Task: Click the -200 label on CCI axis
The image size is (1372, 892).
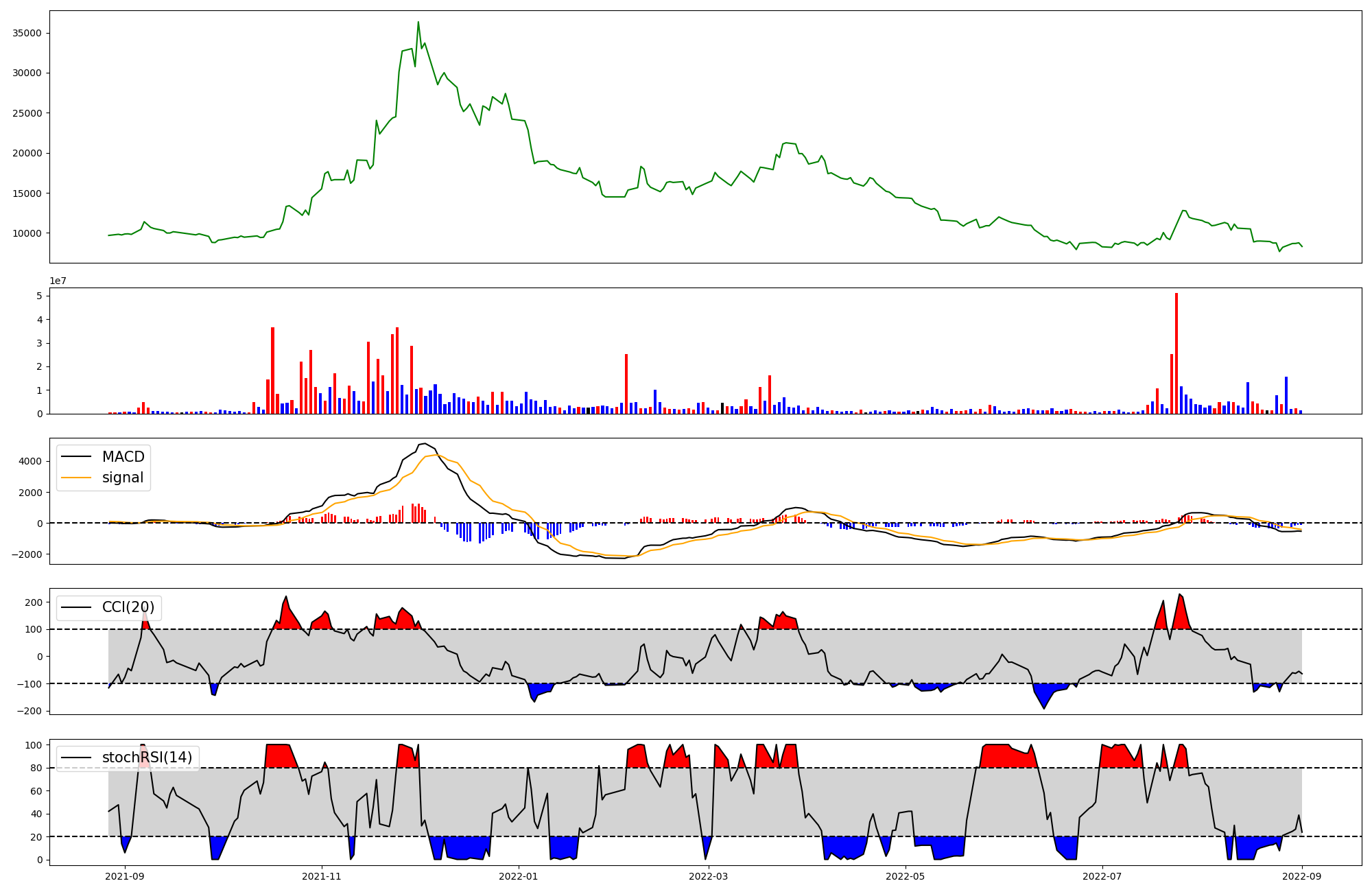Action: point(29,711)
